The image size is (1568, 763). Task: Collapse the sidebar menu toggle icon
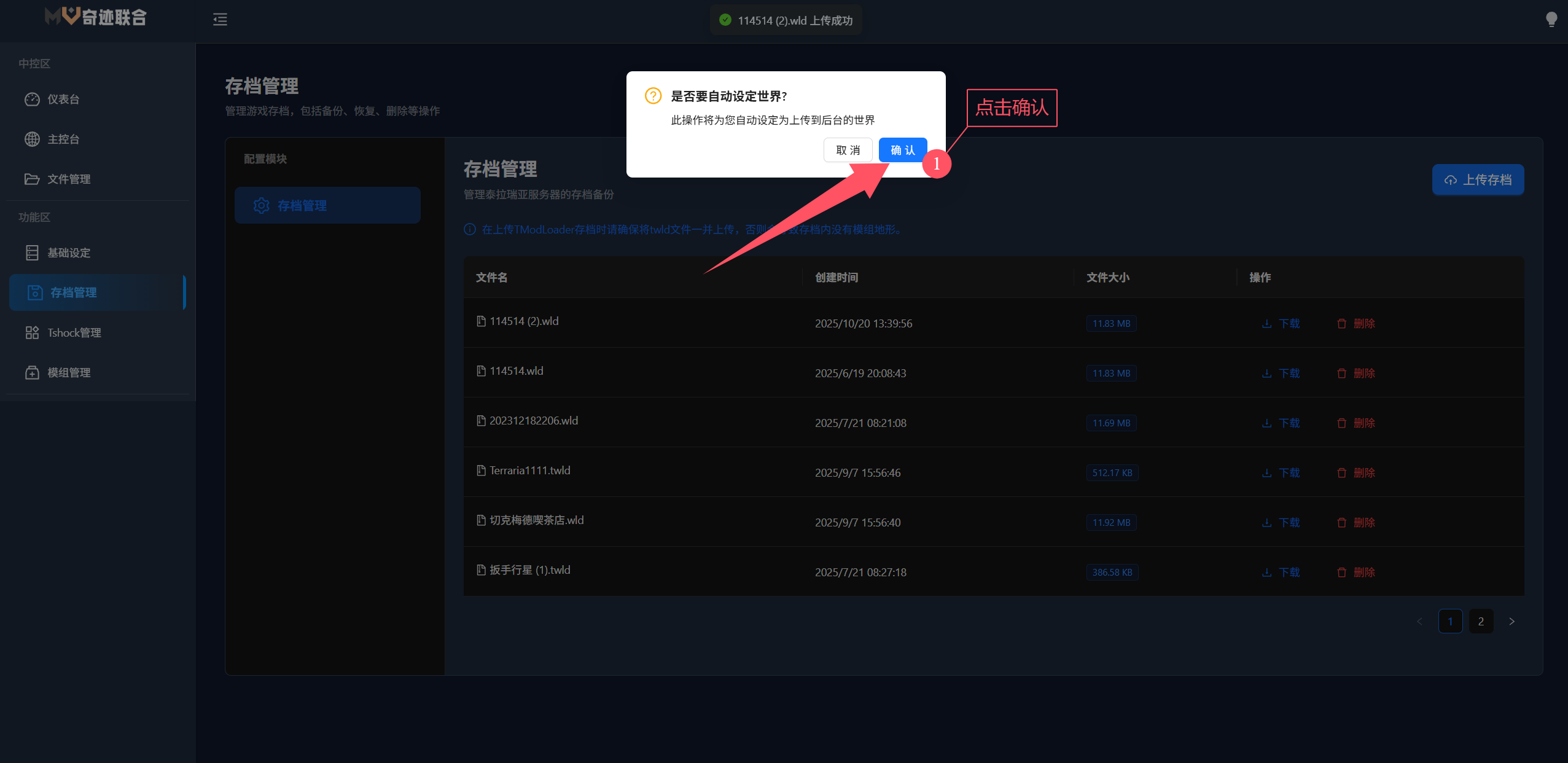pos(220,20)
